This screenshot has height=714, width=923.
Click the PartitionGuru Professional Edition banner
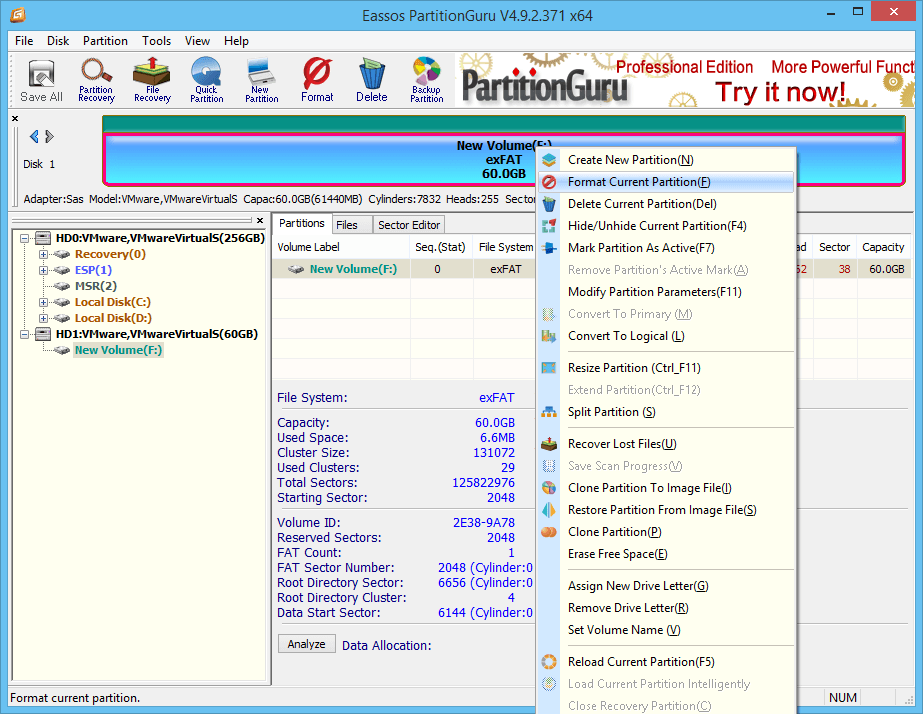pos(685,80)
